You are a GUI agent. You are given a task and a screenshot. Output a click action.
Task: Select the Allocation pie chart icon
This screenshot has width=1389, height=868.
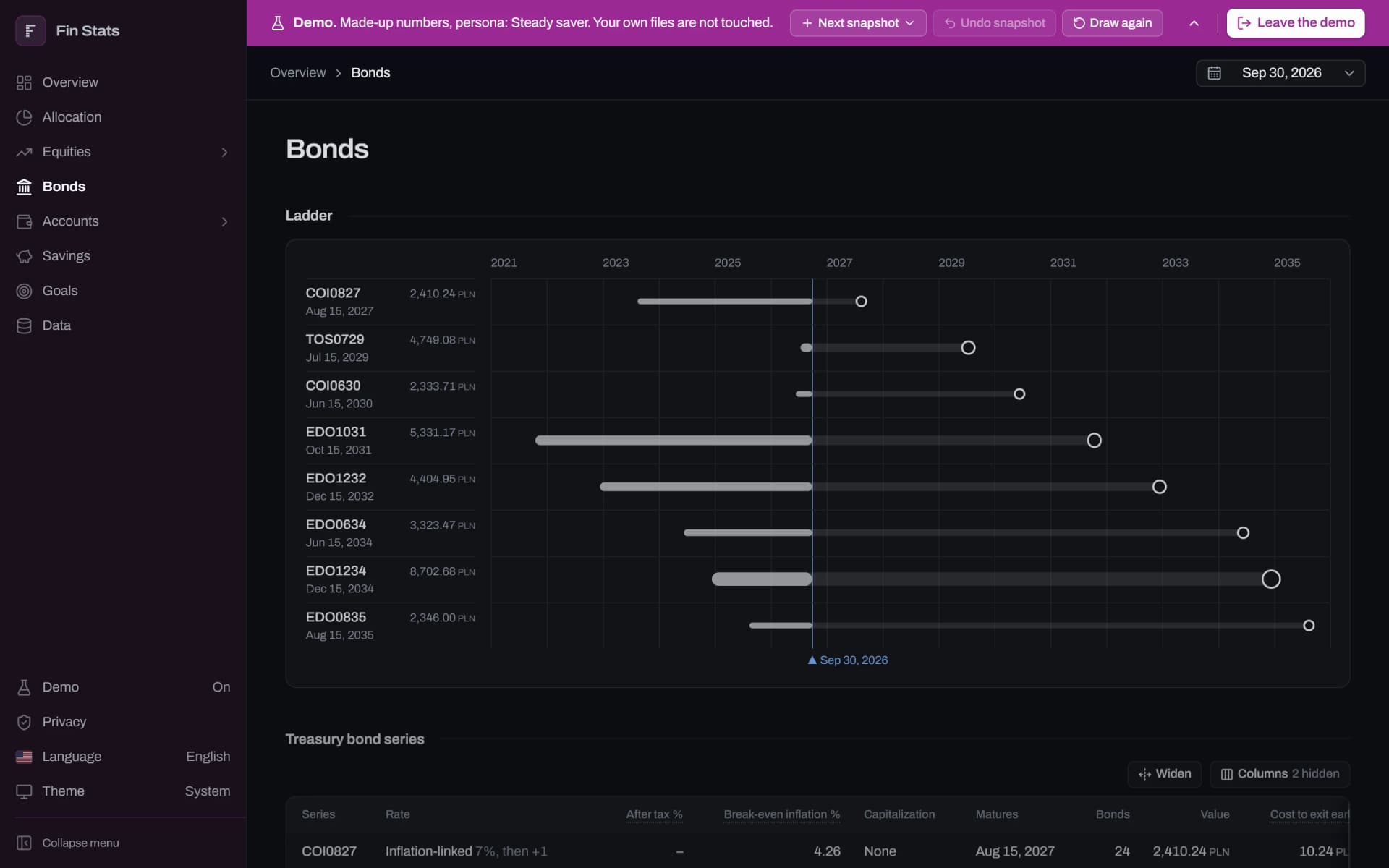pyautogui.click(x=24, y=117)
